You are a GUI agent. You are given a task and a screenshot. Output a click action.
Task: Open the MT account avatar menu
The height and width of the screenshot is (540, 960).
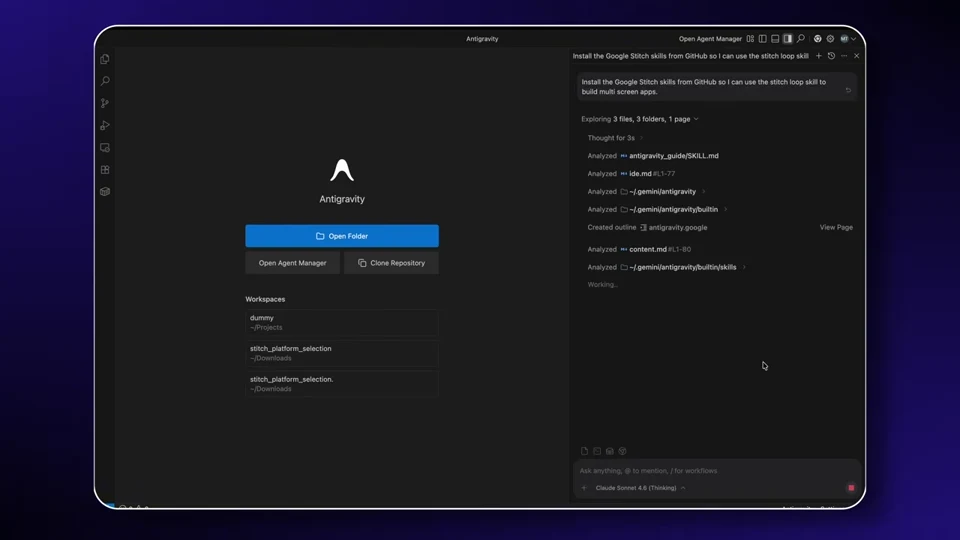click(x=847, y=39)
